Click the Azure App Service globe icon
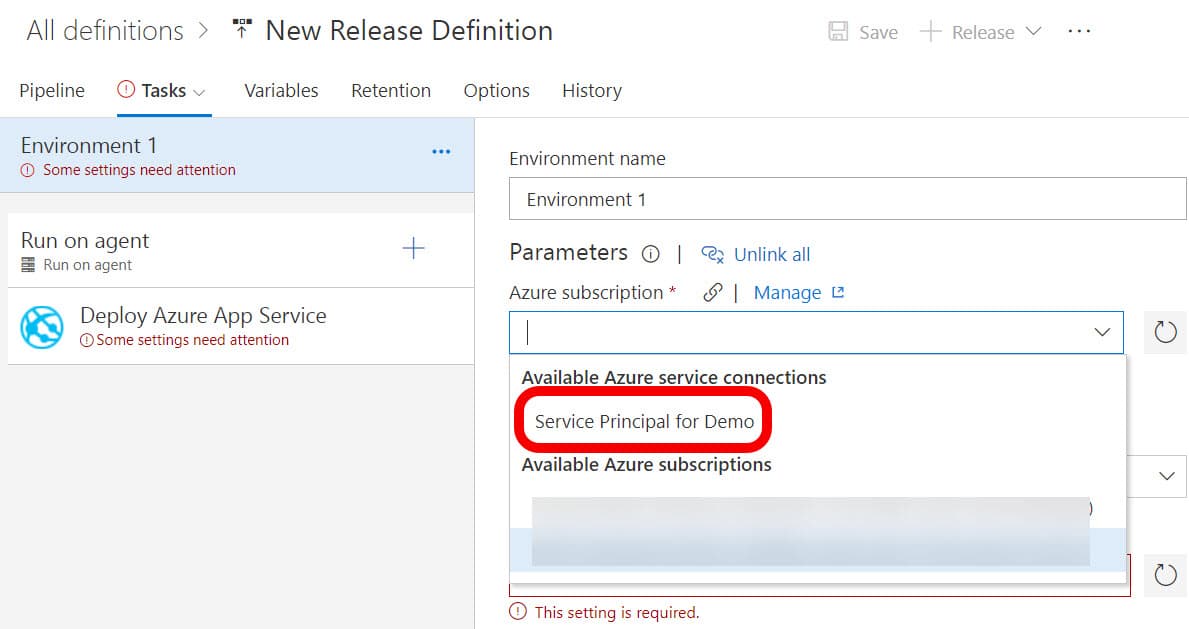The image size is (1189, 629). [42, 327]
